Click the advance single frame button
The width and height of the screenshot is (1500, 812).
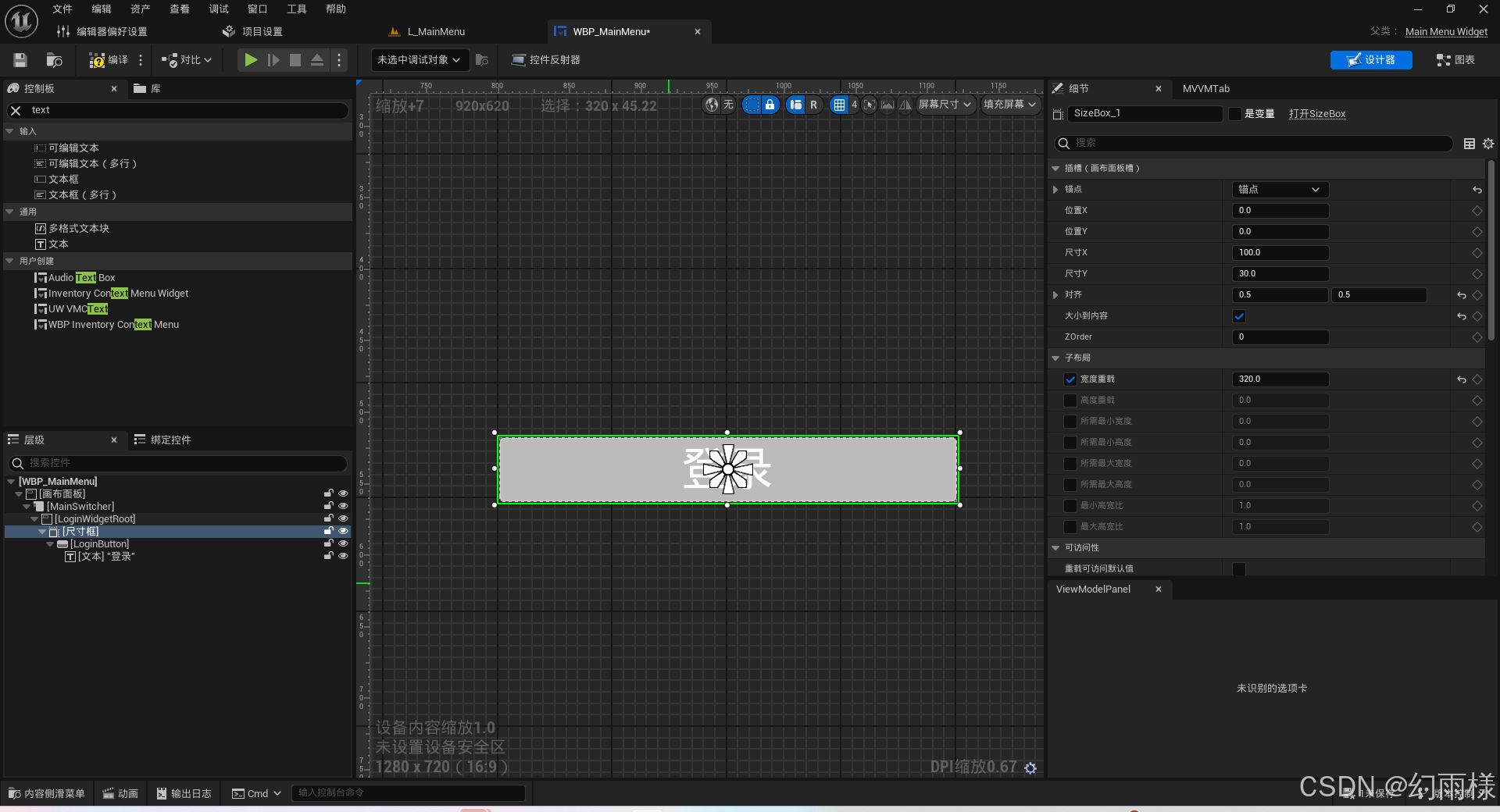[x=273, y=60]
